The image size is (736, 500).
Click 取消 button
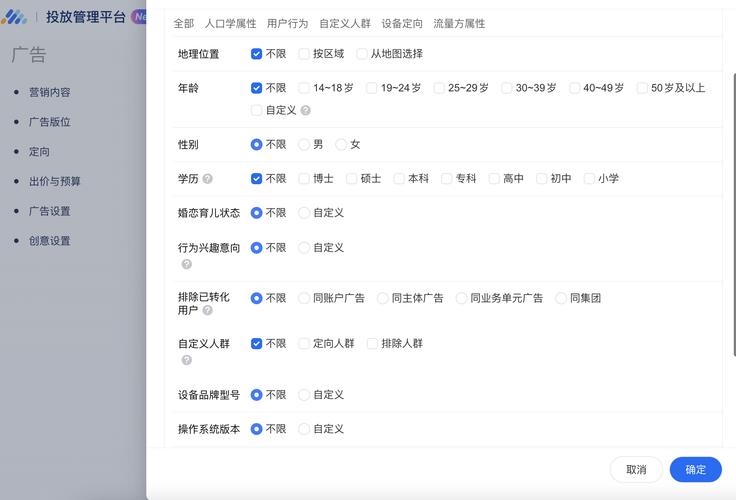pos(636,469)
